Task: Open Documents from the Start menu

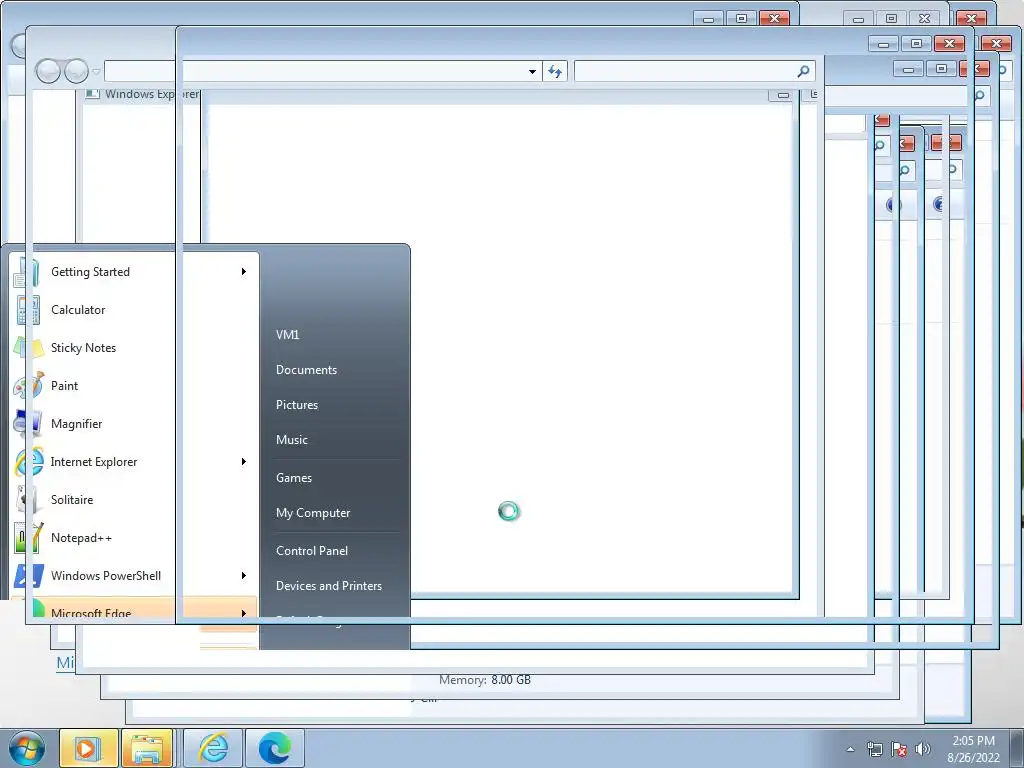Action: pos(306,370)
